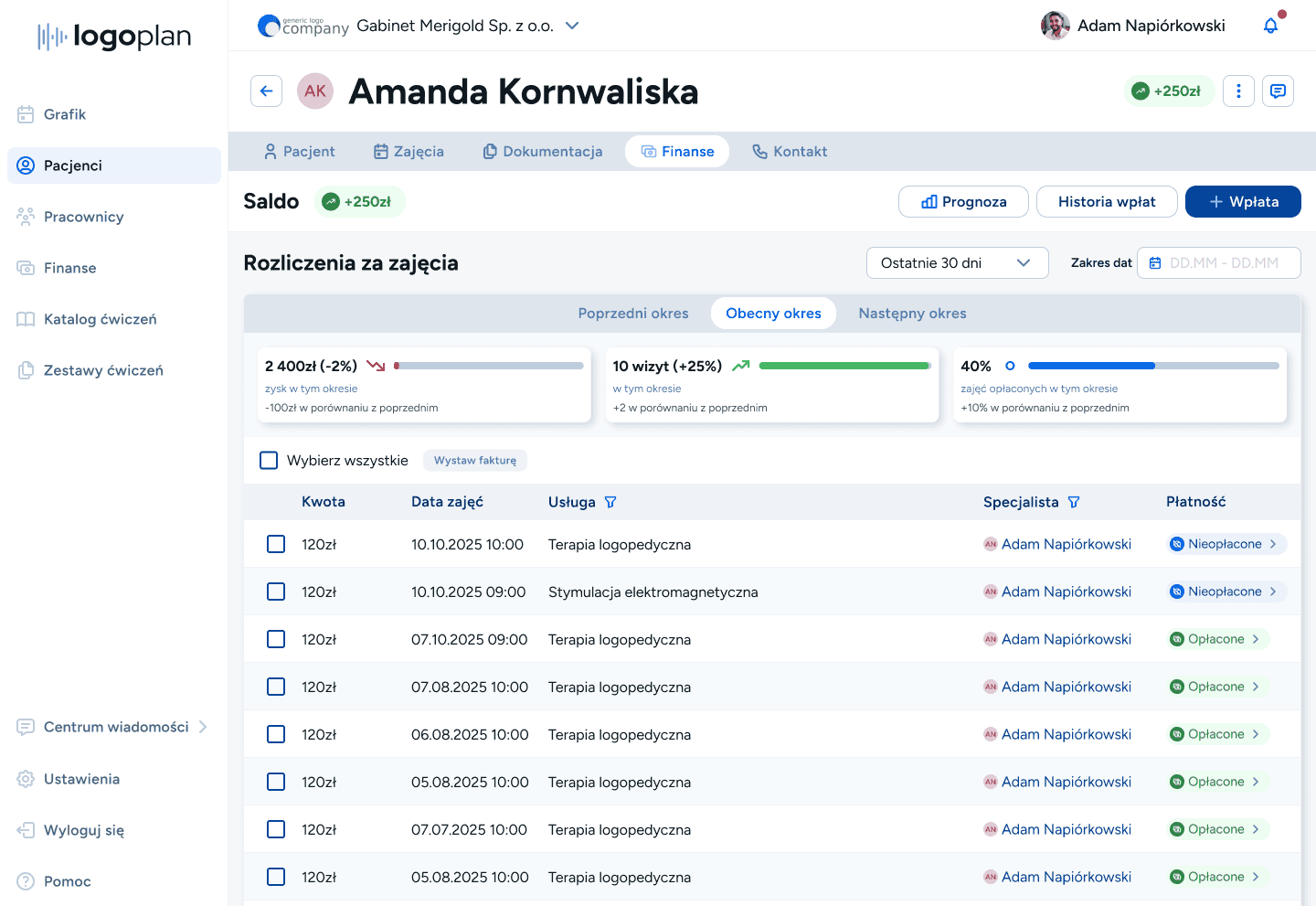This screenshot has width=1316, height=906.
Task: Click the Specjalista column filter icon
Action: point(1074,502)
